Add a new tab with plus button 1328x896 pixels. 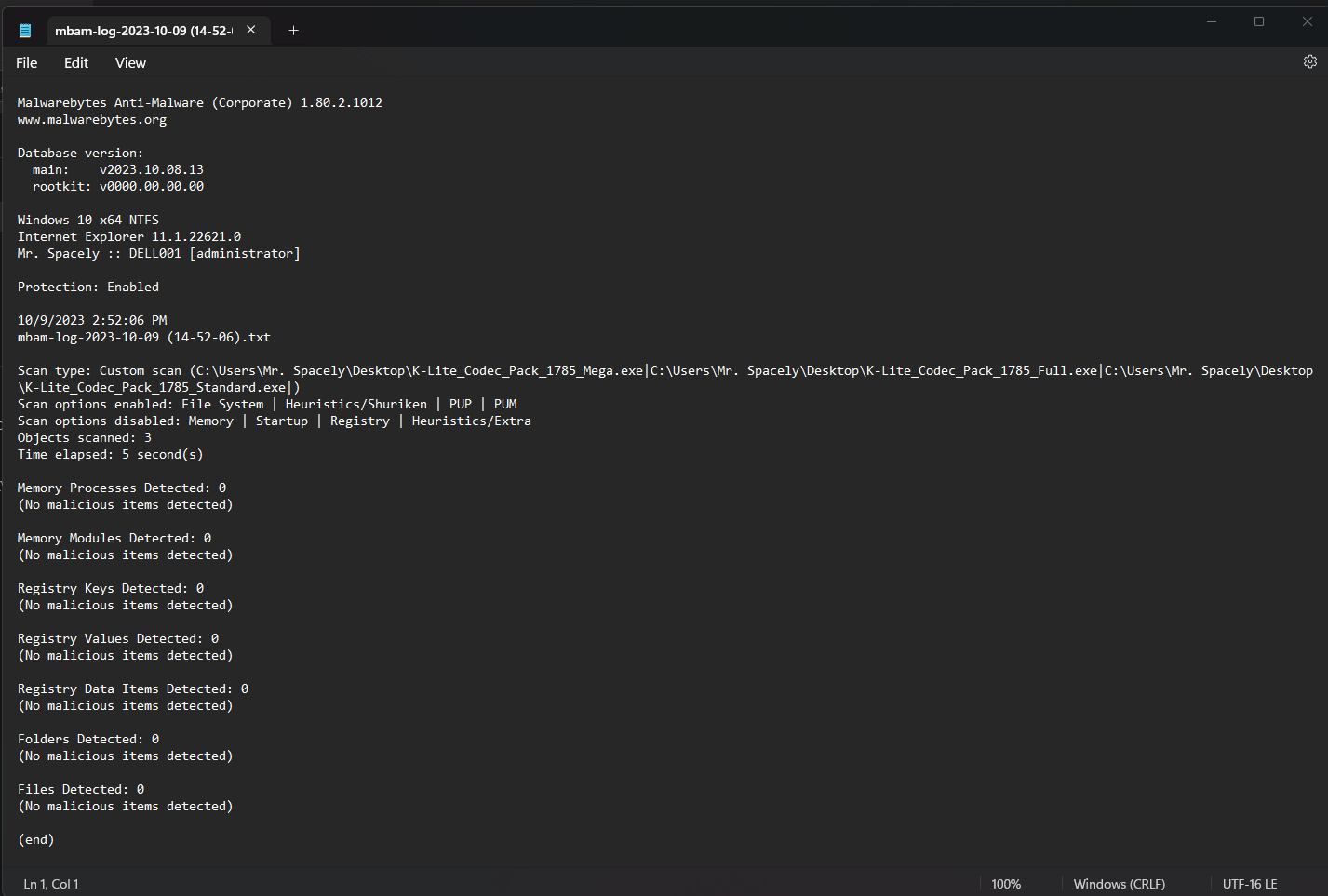293,31
